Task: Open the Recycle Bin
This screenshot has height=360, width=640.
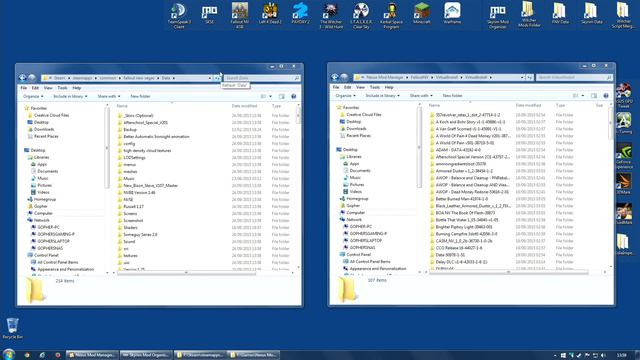Action: [x=12, y=329]
